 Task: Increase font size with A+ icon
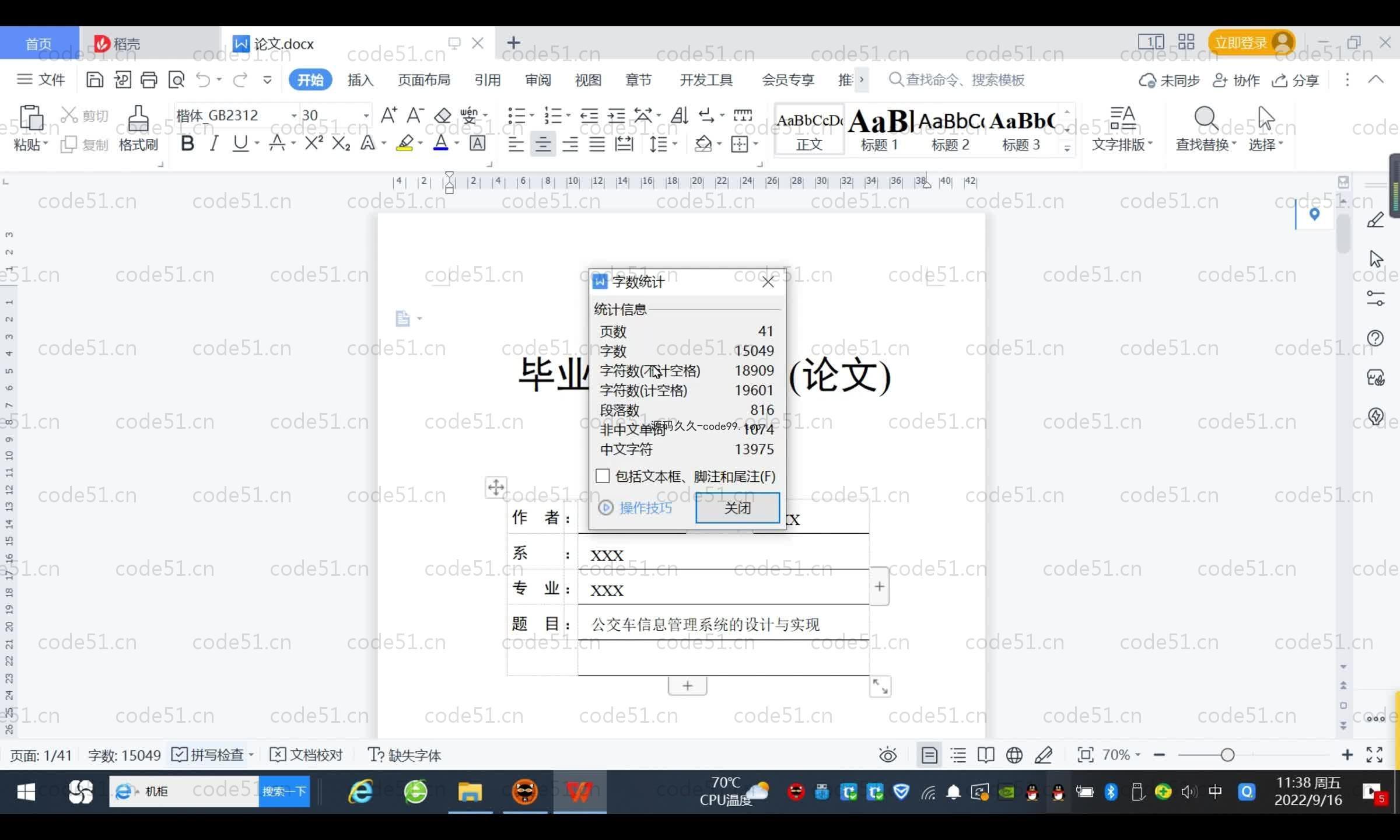(x=388, y=115)
